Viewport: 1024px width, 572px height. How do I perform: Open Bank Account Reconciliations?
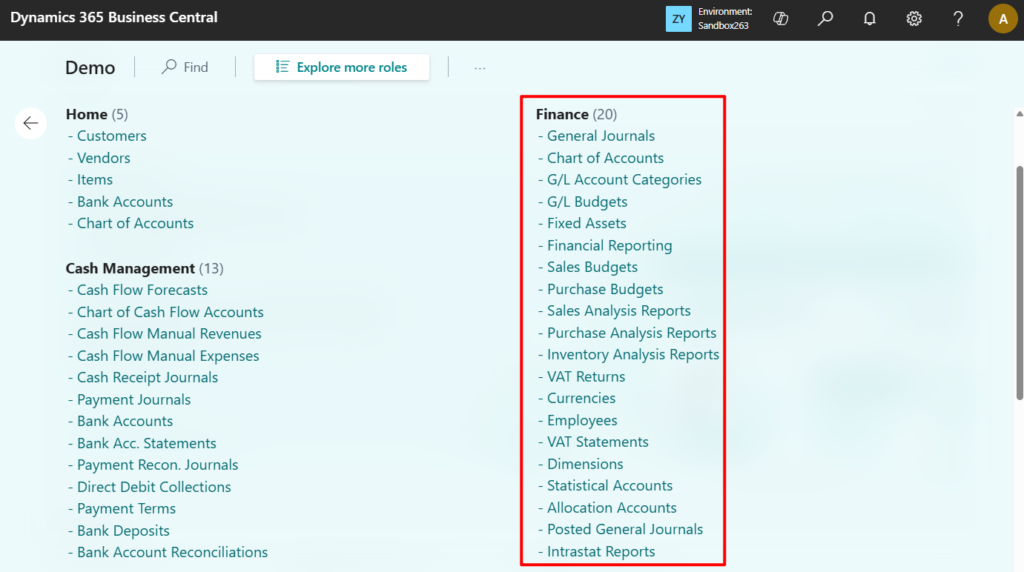[x=172, y=552]
